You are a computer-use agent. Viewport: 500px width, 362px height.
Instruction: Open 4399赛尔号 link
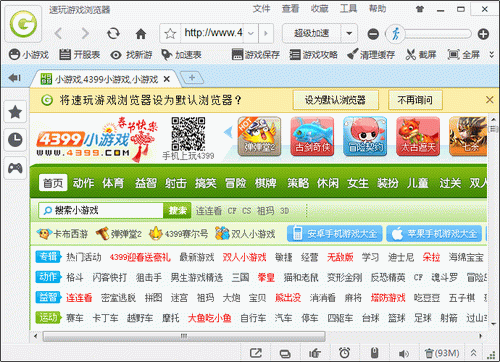coord(178,234)
